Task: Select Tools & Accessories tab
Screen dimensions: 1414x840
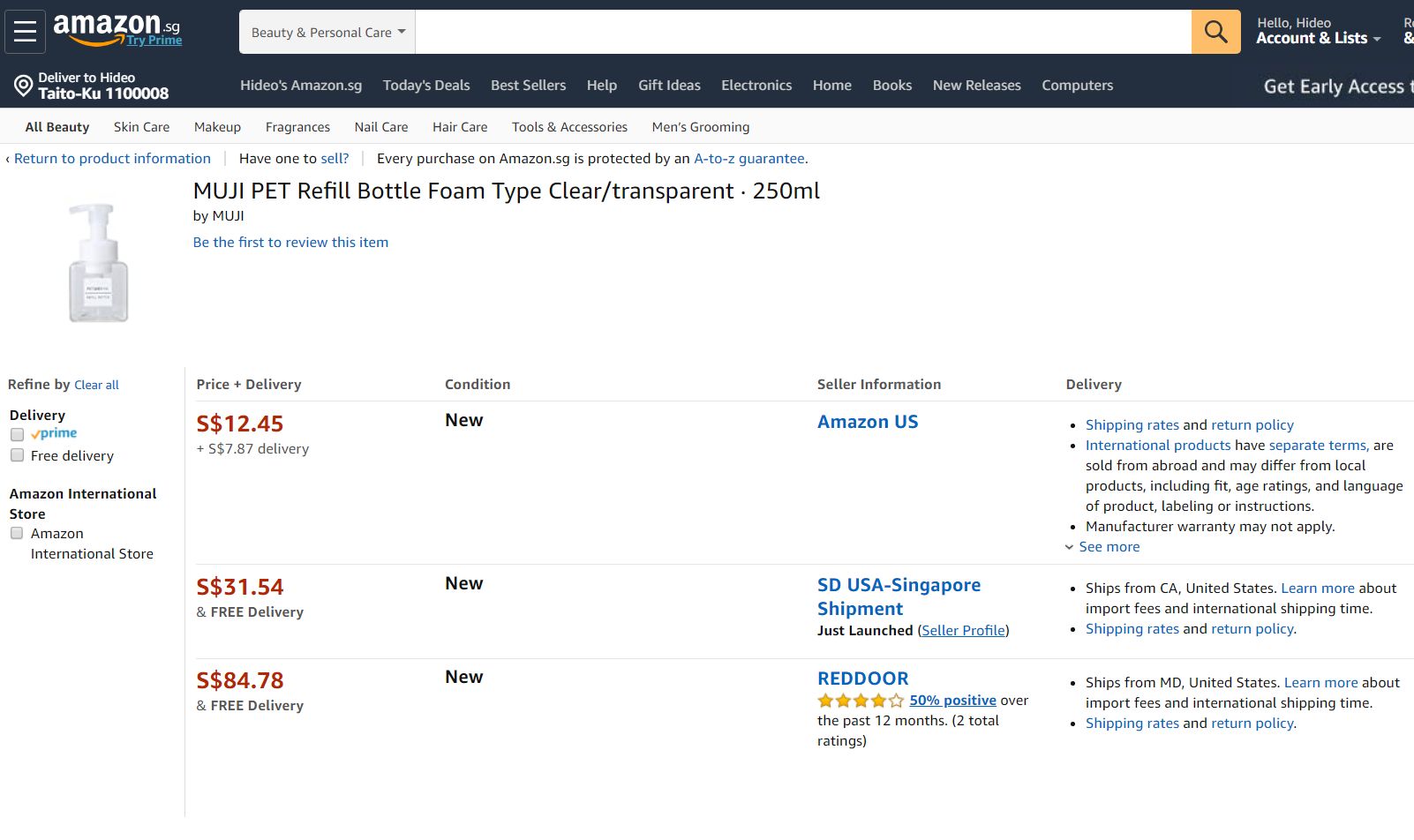Action: [x=569, y=127]
